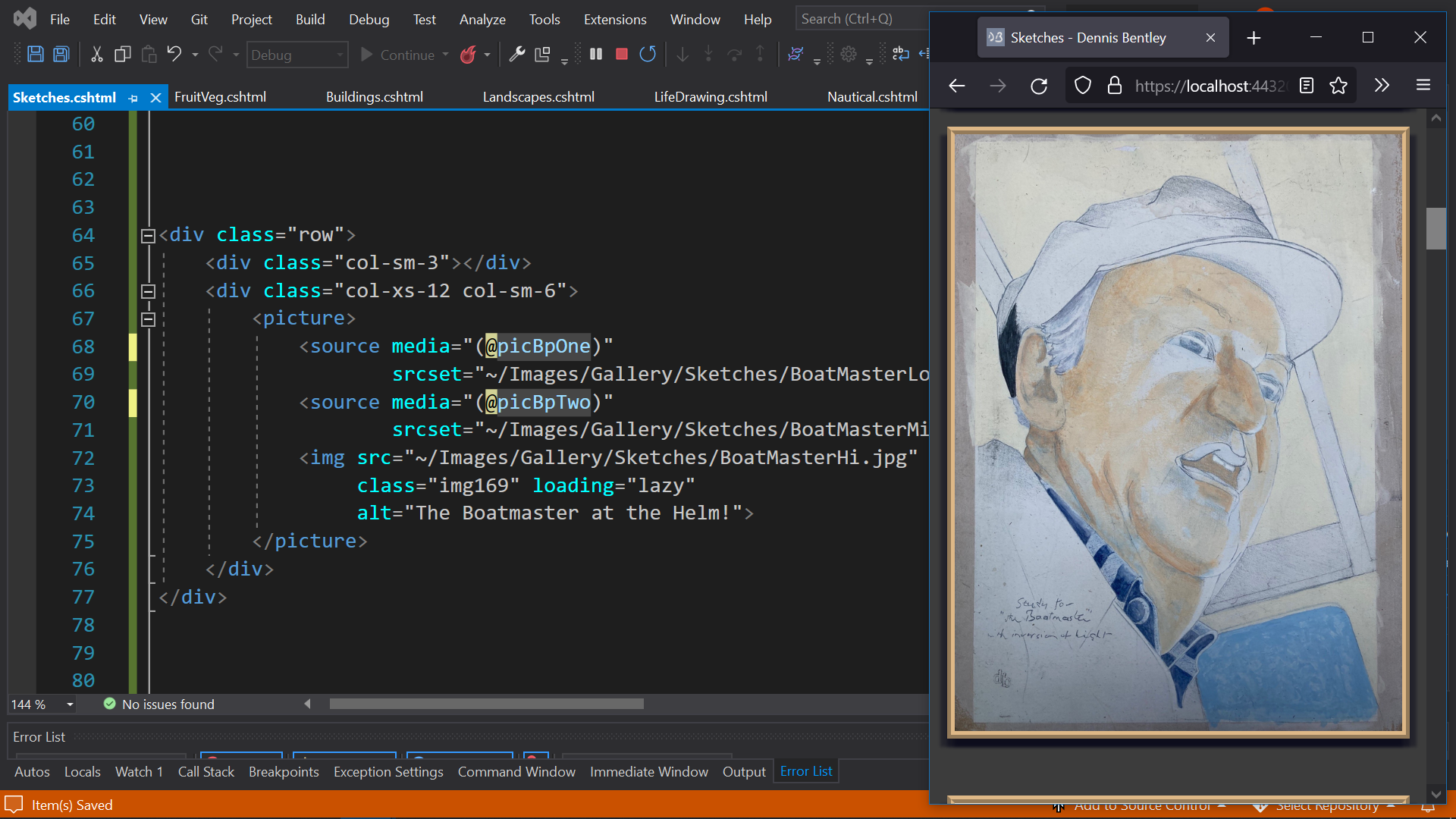
Task: Open a new browser tab with plus
Action: tap(1254, 38)
